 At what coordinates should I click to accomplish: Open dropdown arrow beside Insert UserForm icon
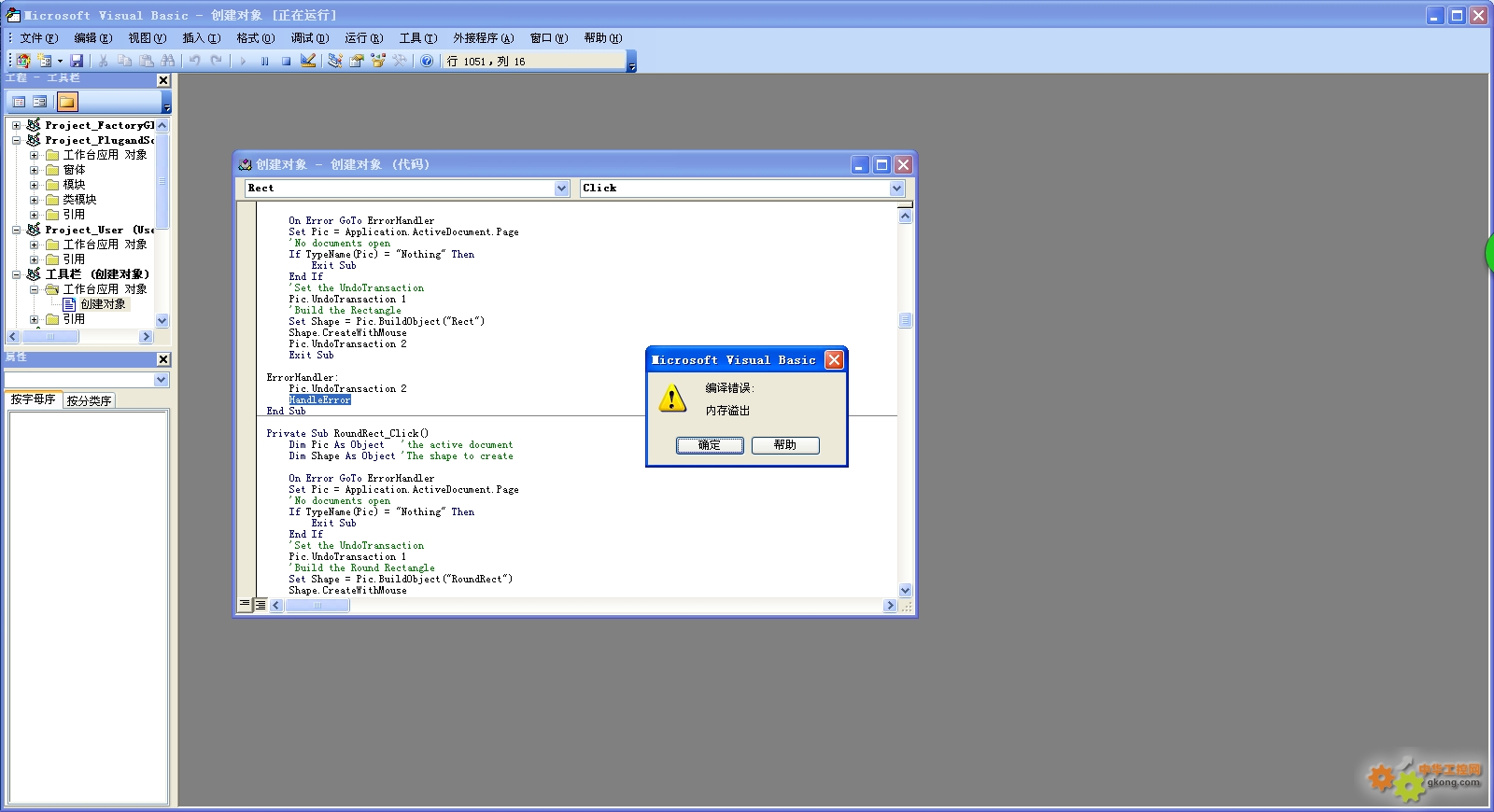click(60, 61)
